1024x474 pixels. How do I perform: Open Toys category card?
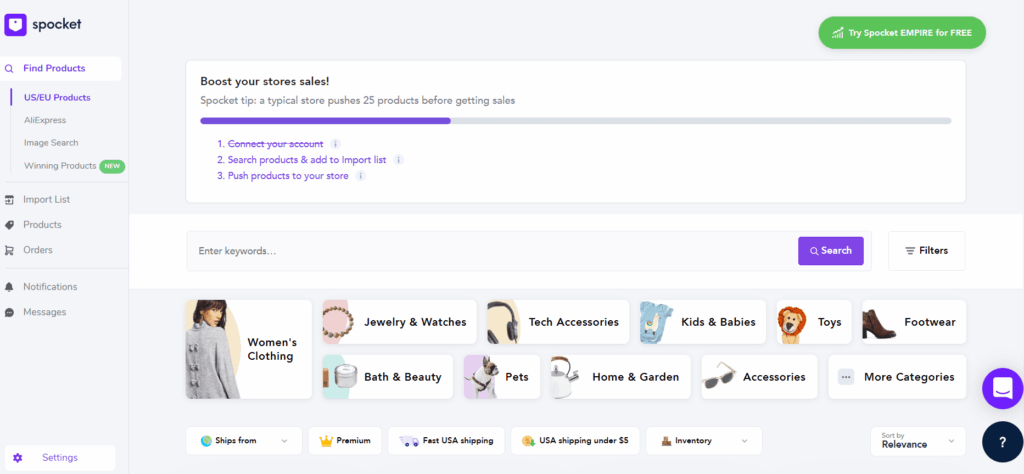click(814, 322)
